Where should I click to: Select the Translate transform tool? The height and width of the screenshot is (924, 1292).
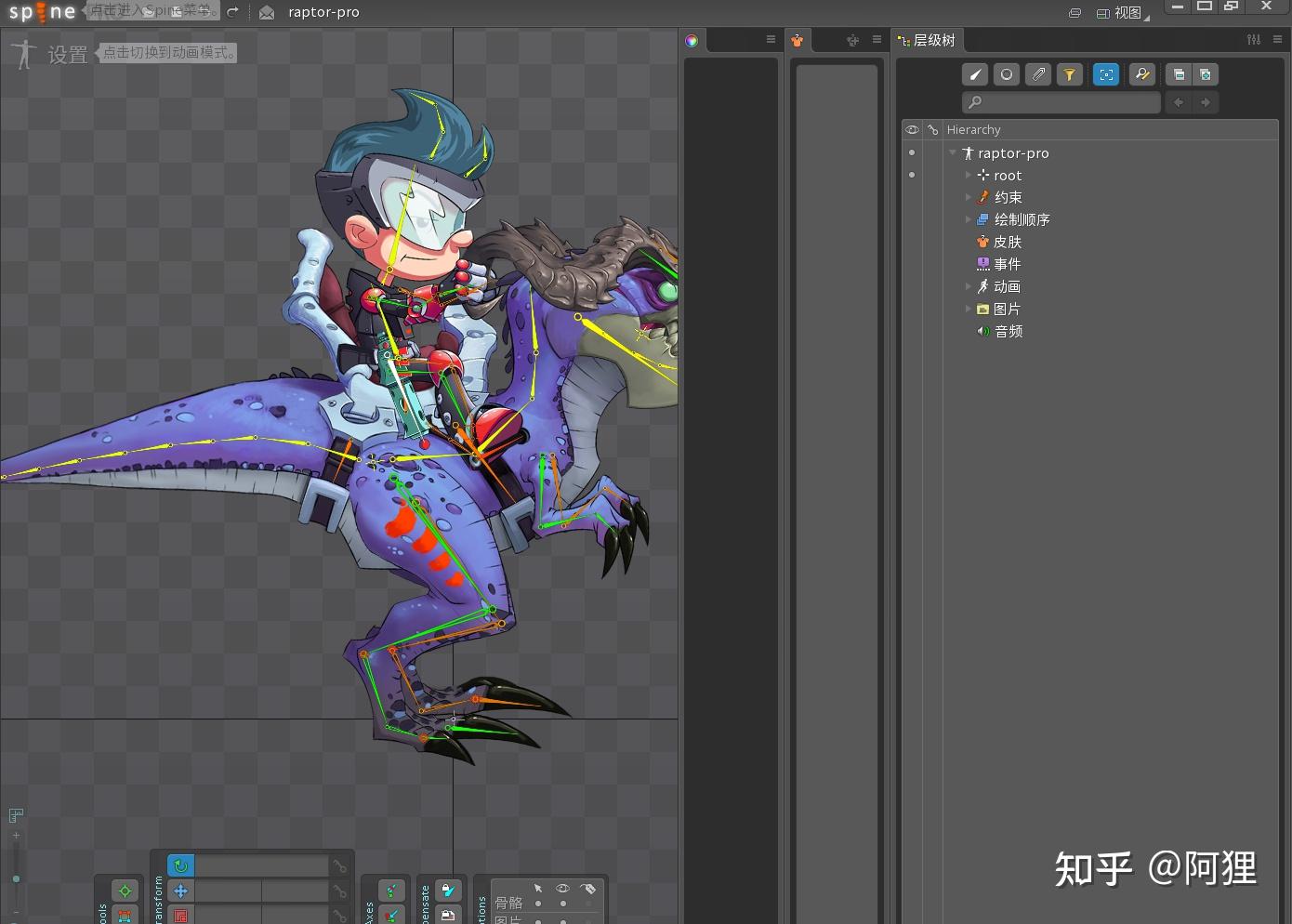click(181, 891)
